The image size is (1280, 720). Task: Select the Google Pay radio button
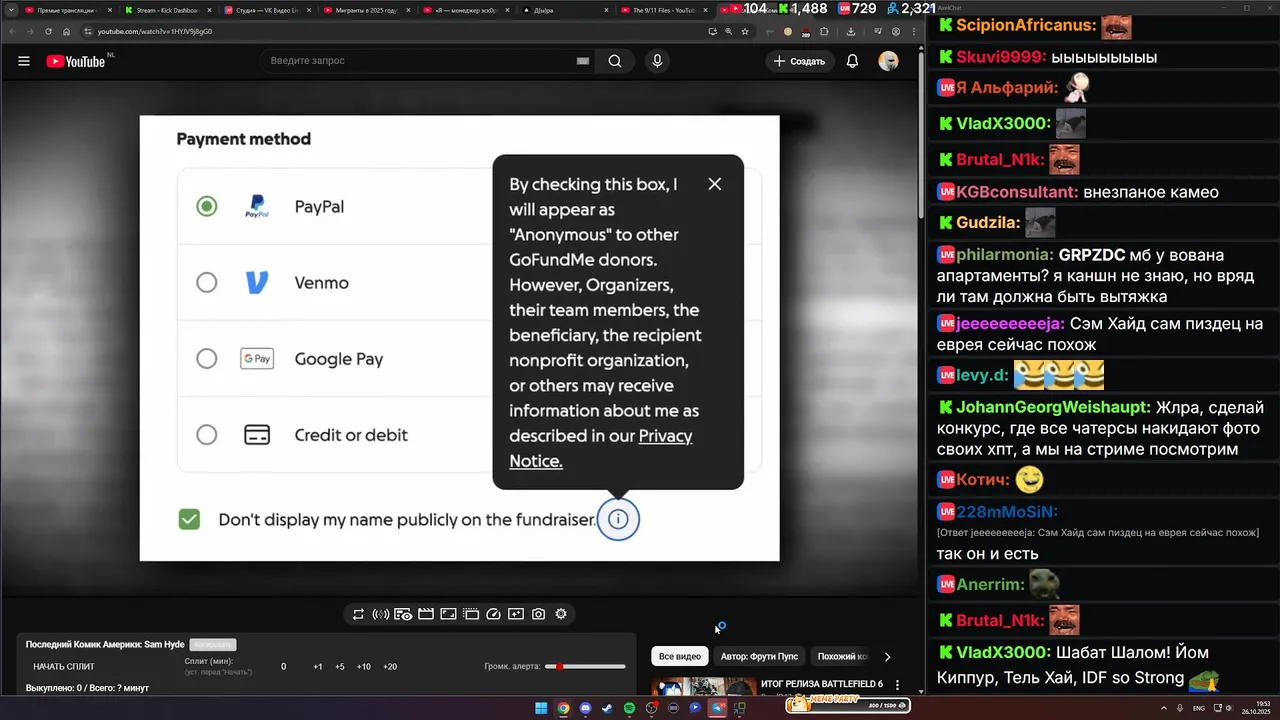point(206,358)
